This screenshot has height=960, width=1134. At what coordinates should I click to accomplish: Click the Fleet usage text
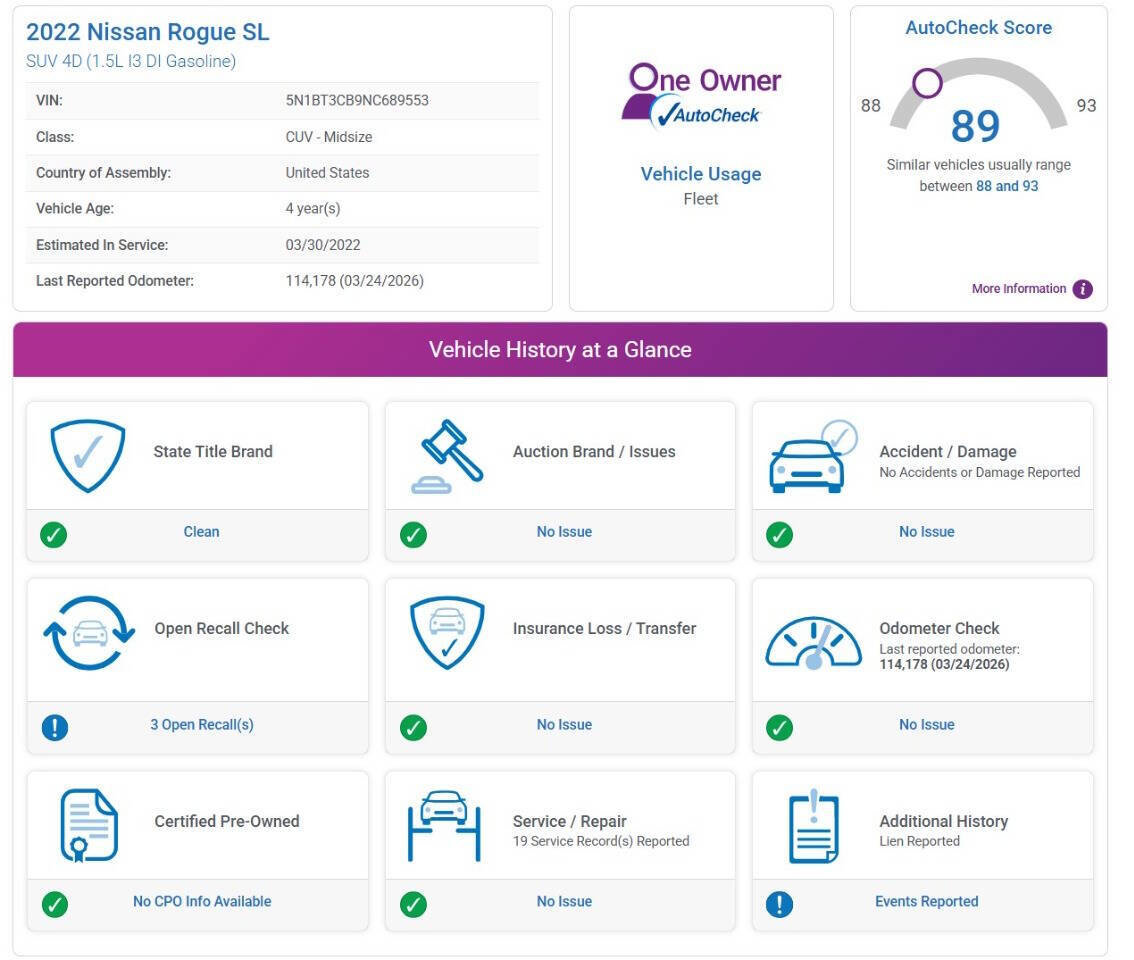pos(701,199)
